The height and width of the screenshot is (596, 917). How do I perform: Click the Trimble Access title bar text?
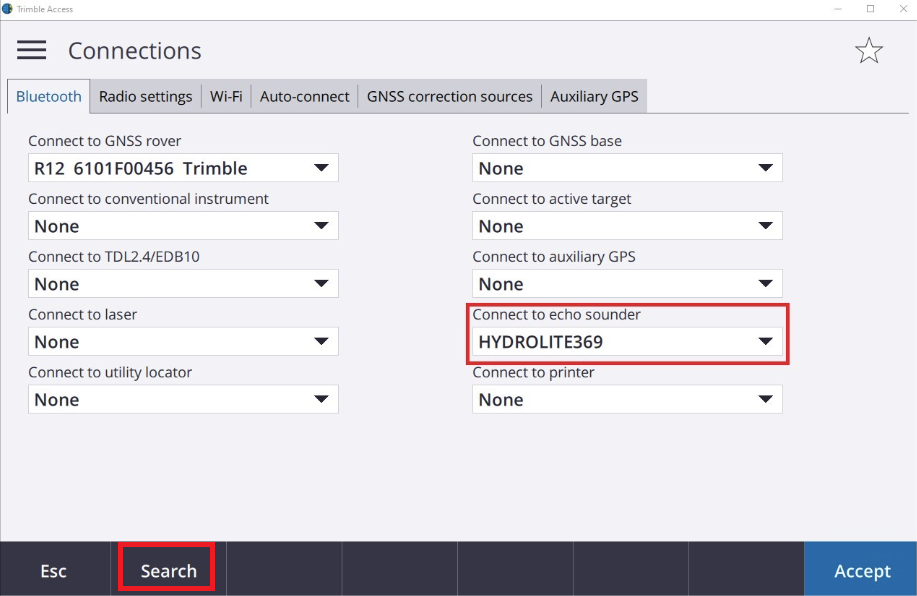click(45, 9)
